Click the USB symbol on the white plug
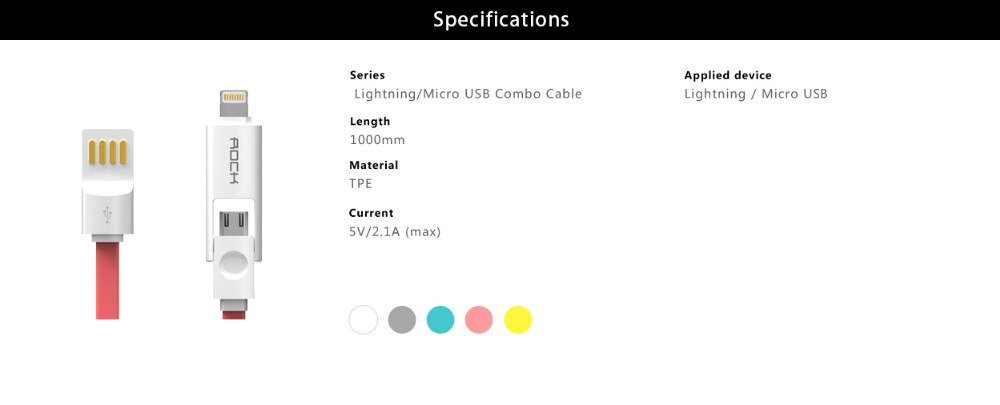Image resolution: width=1000 pixels, height=405 pixels. (x=108, y=214)
